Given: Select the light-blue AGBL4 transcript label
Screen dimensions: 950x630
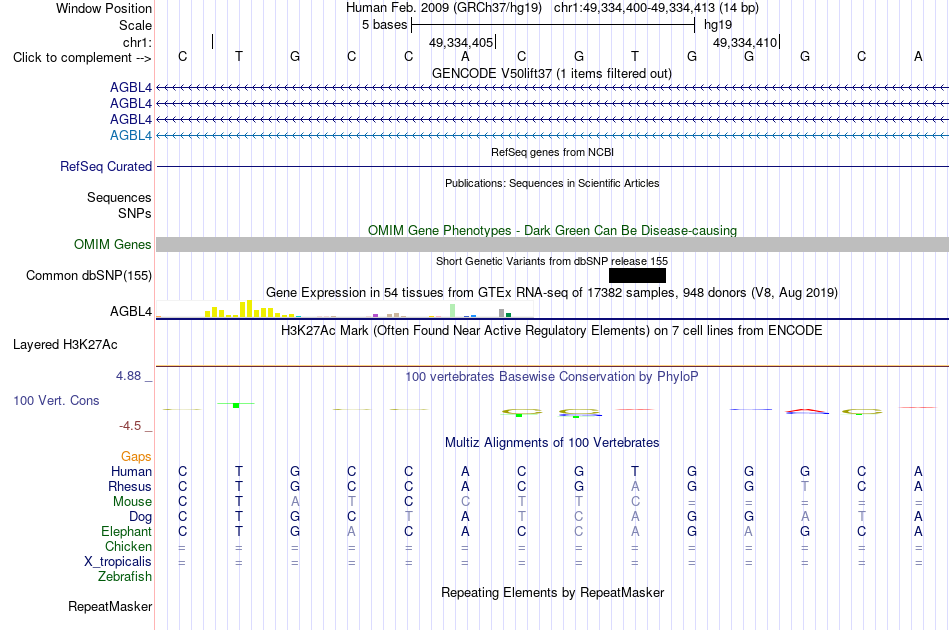Looking at the screenshot, I should [x=131, y=135].
